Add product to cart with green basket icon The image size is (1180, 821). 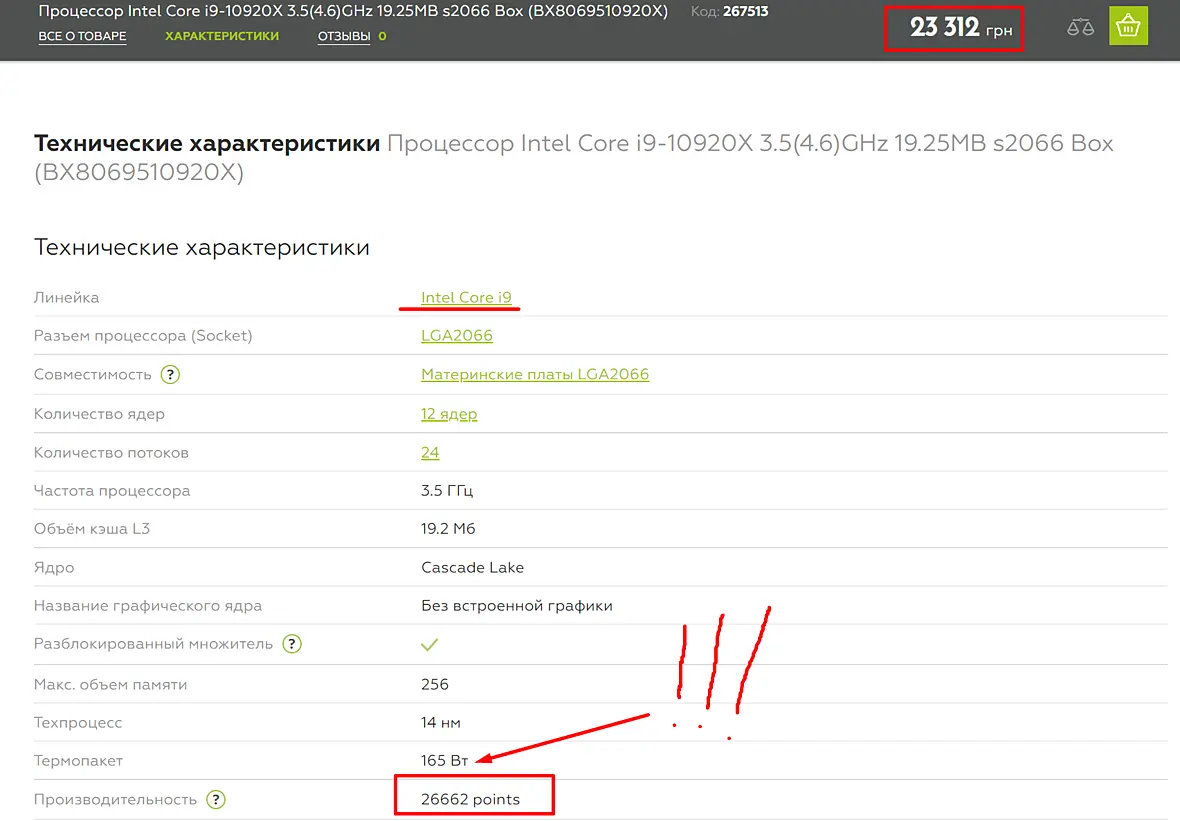pyautogui.click(x=1128, y=26)
